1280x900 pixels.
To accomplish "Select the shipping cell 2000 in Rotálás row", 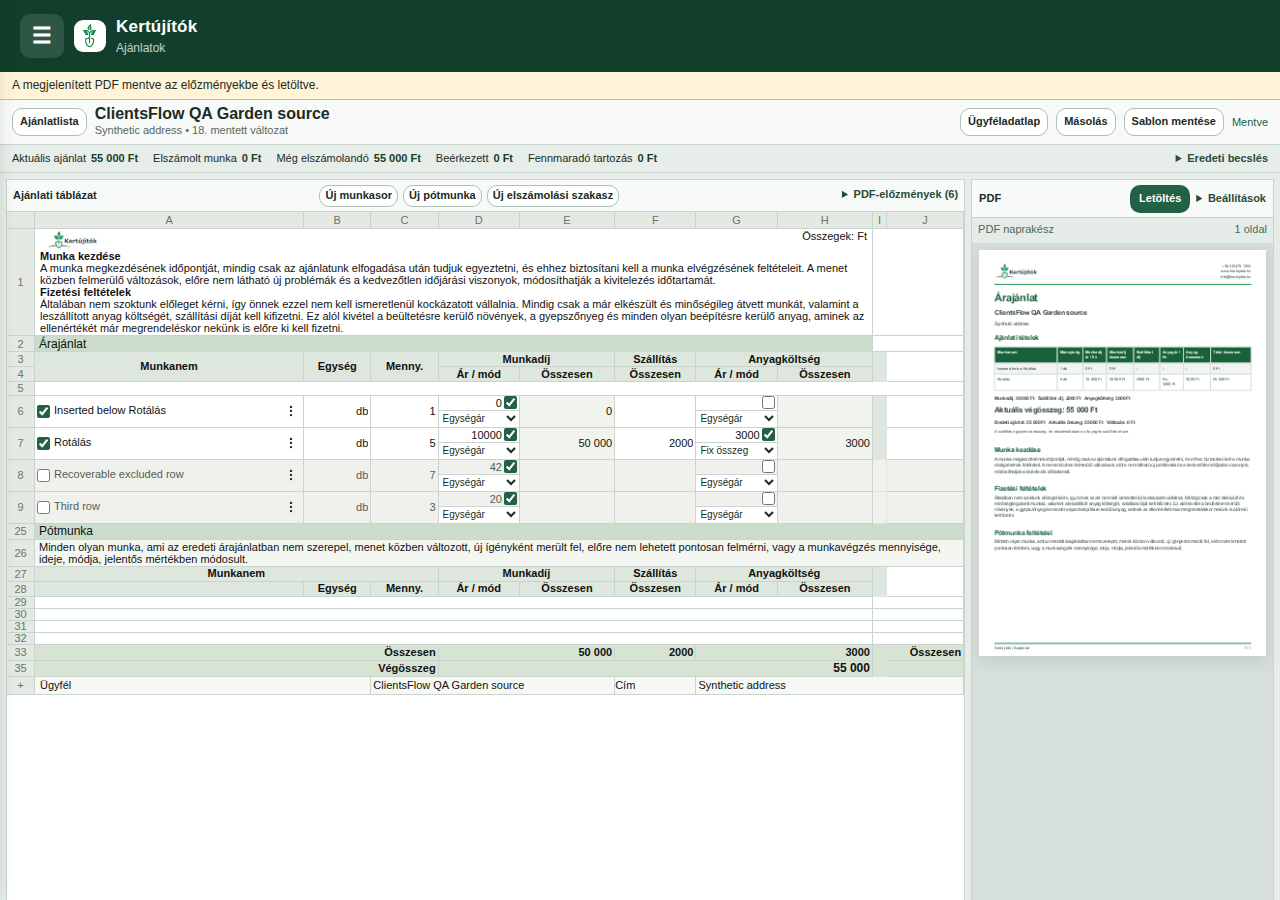I will coord(655,443).
